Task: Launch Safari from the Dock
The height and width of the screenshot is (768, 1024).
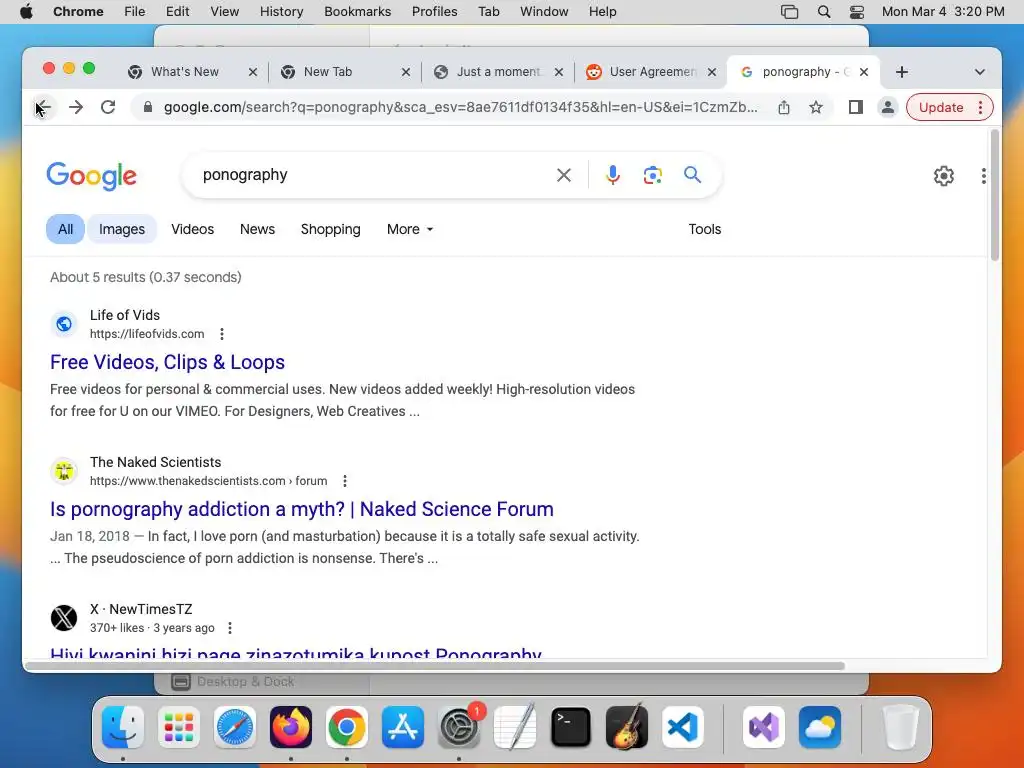Action: (x=235, y=726)
